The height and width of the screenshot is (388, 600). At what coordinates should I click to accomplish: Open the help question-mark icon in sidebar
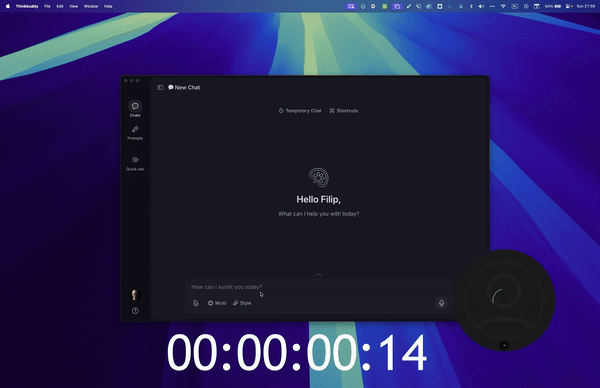[x=135, y=311]
